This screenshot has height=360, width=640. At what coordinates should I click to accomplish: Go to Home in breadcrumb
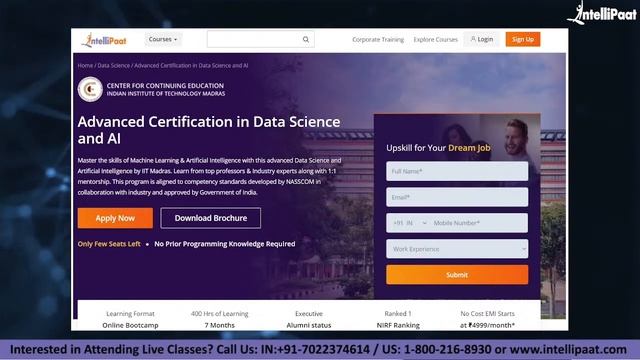click(x=85, y=65)
